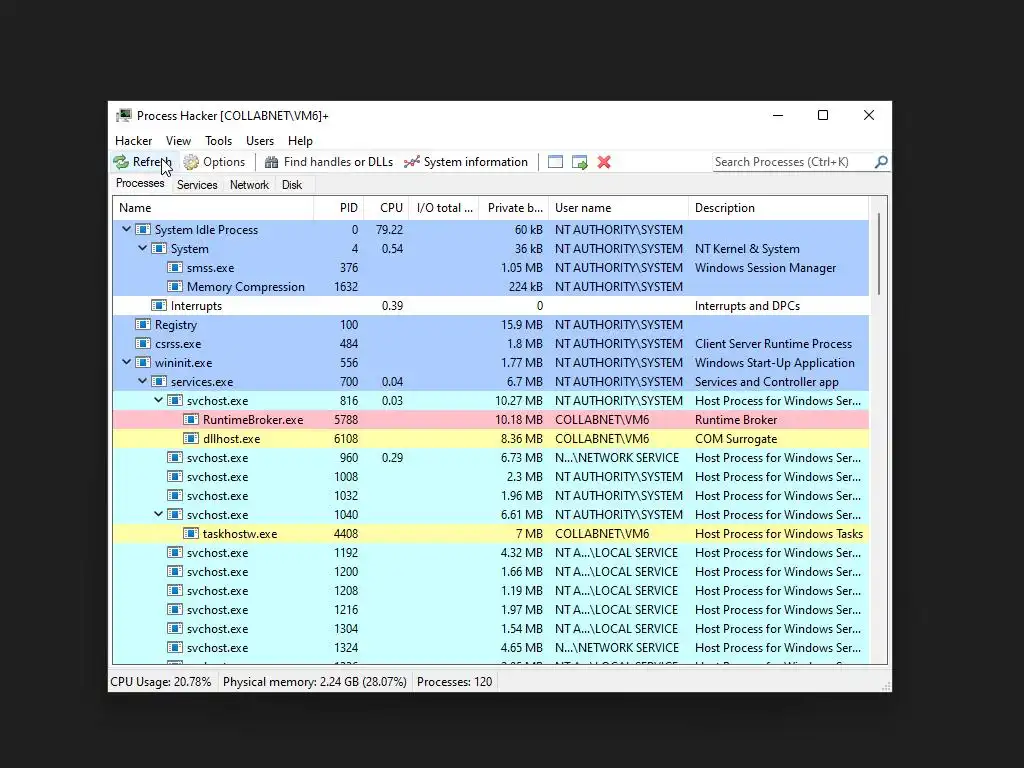Viewport: 1024px width, 768px height.
Task: Sort by the CPU column header
Action: [x=387, y=208]
